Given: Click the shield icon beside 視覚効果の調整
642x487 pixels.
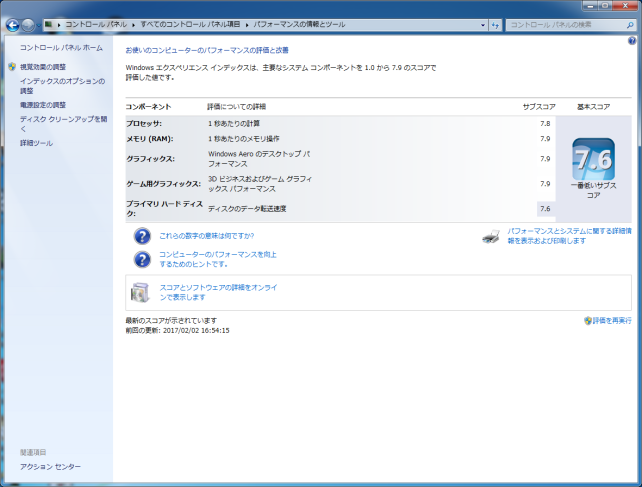Looking at the screenshot, I should point(12,66).
